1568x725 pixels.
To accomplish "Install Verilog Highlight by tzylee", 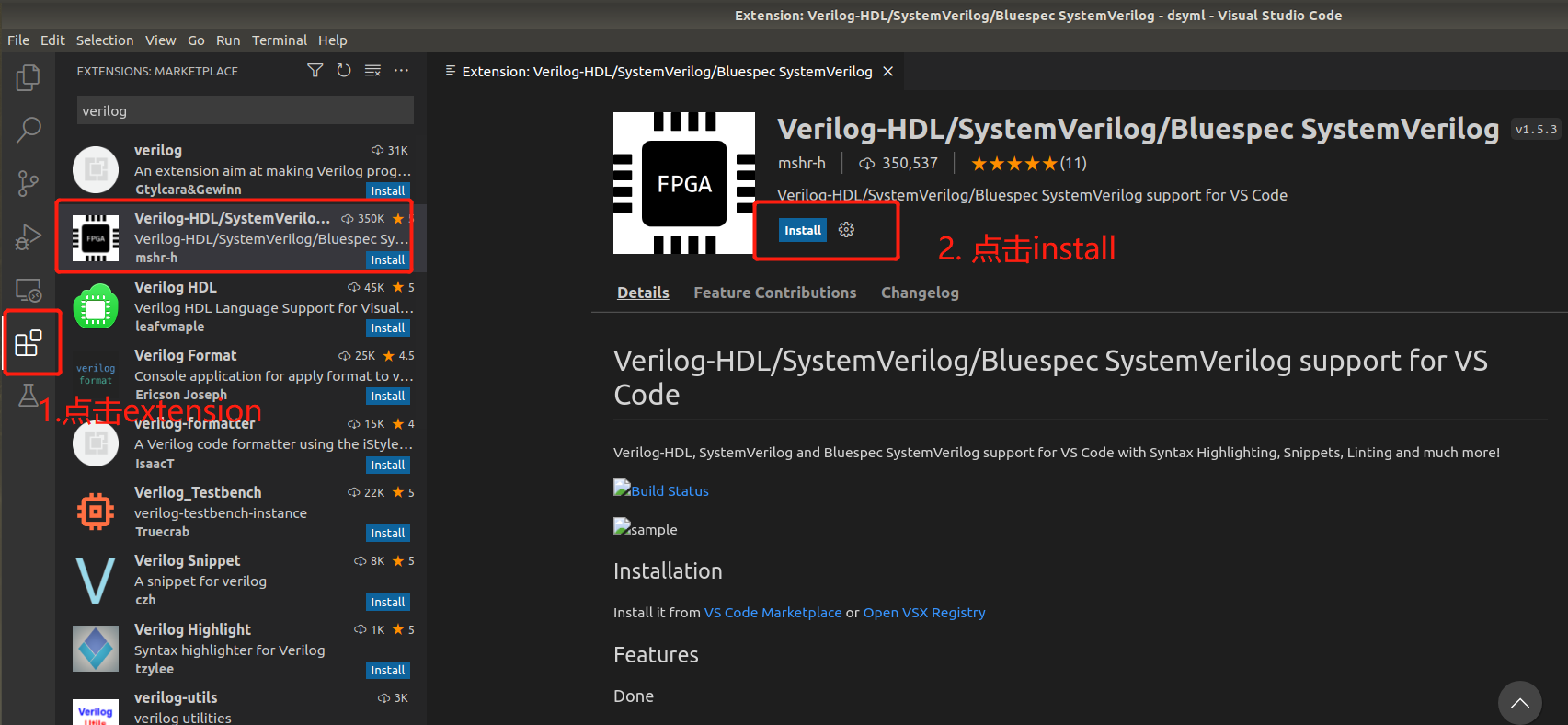I will (x=387, y=670).
